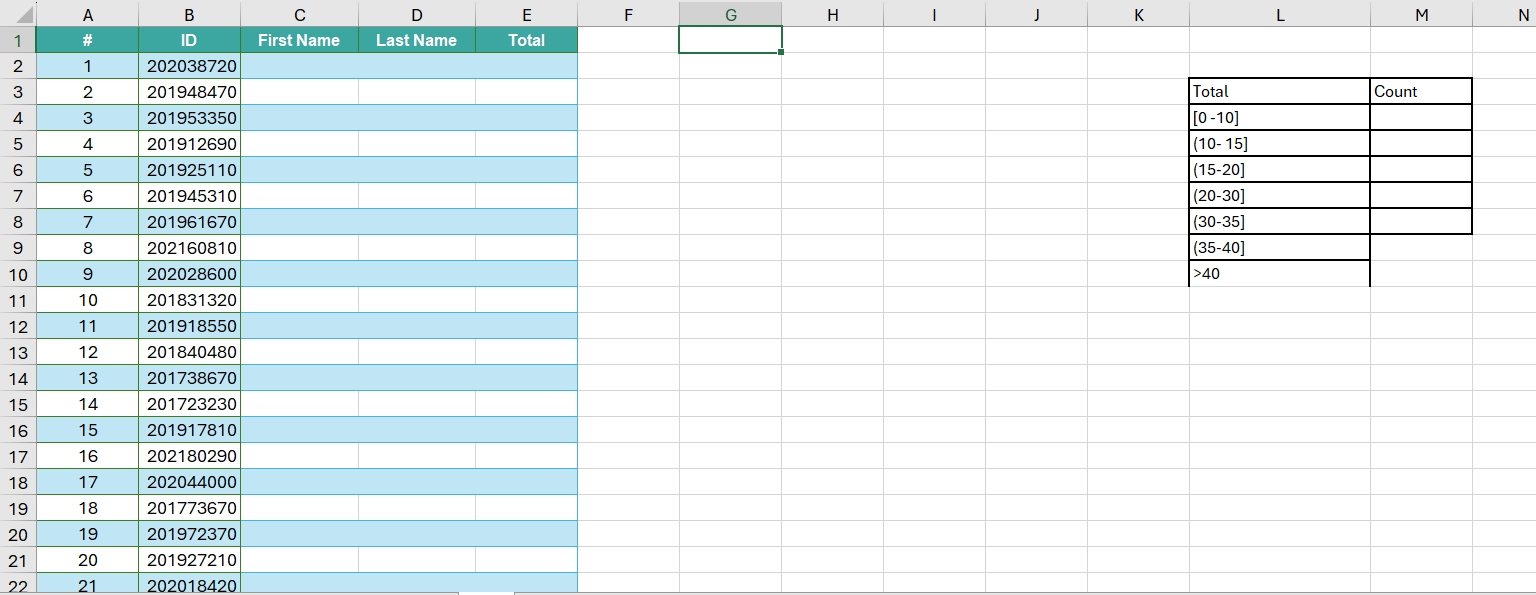Click the cell containing ID 202038720

(x=188, y=66)
